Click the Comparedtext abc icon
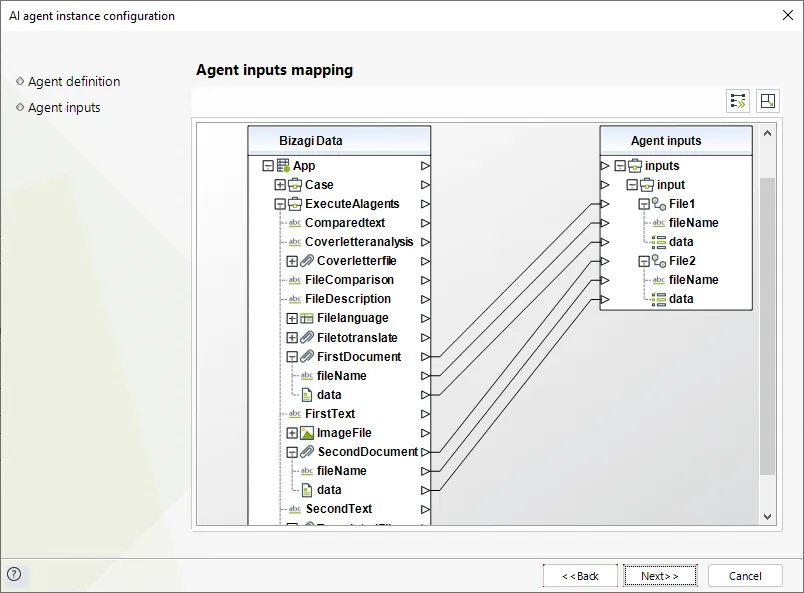 tap(295, 223)
